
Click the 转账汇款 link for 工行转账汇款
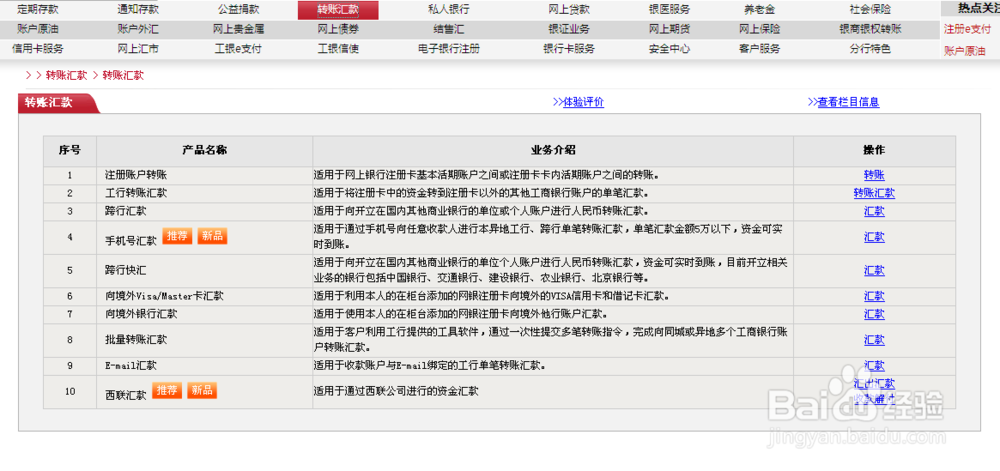click(x=874, y=193)
